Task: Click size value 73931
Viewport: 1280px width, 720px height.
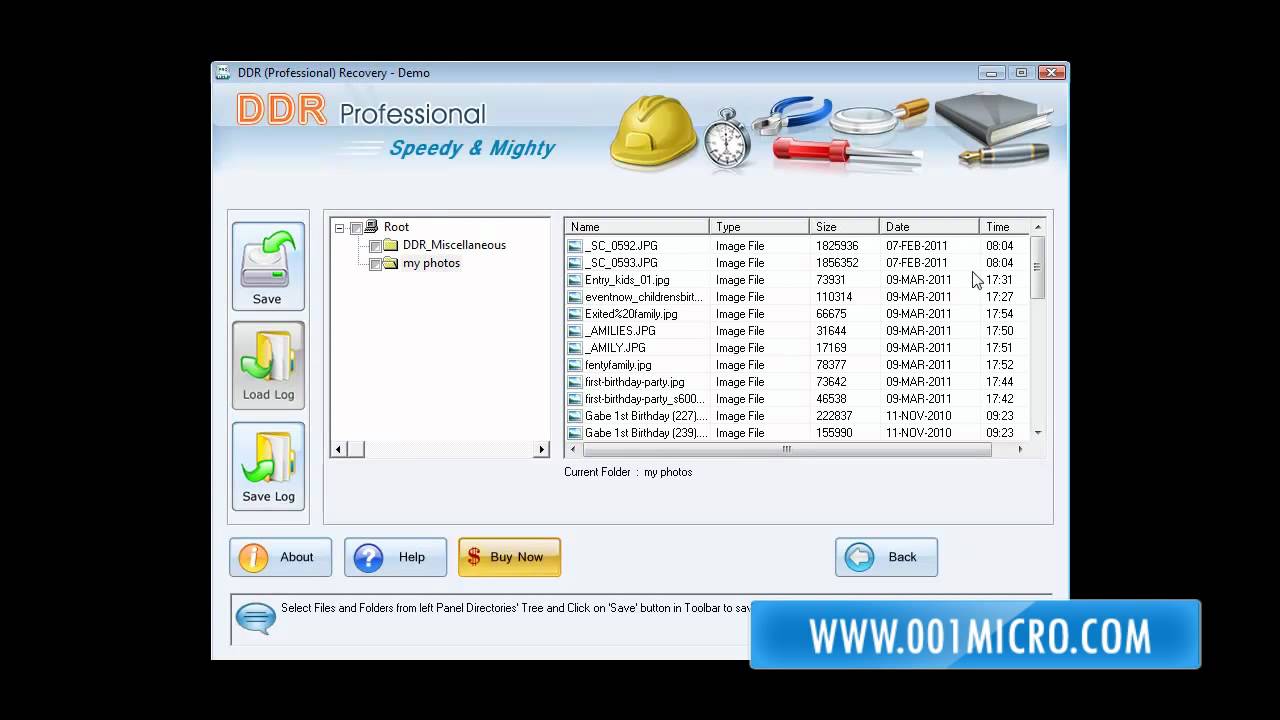Action: tap(831, 280)
